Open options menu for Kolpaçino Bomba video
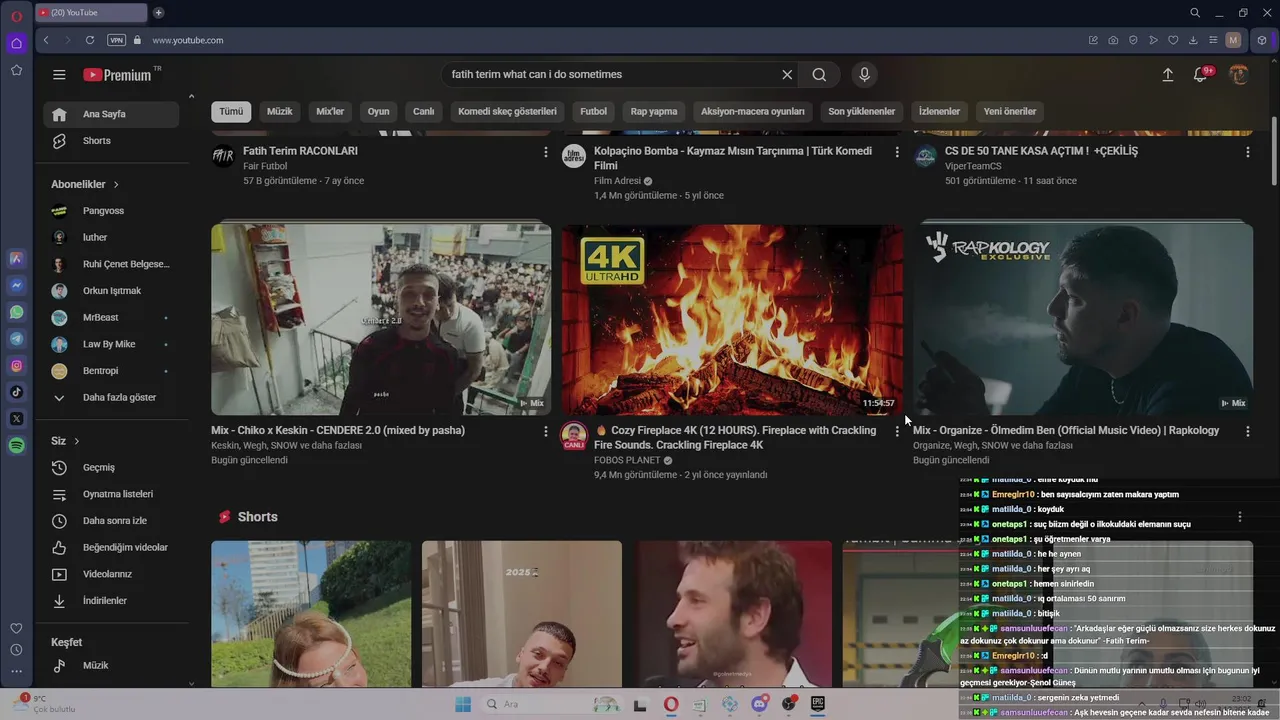Image resolution: width=1280 pixels, height=720 pixels. 896,152
